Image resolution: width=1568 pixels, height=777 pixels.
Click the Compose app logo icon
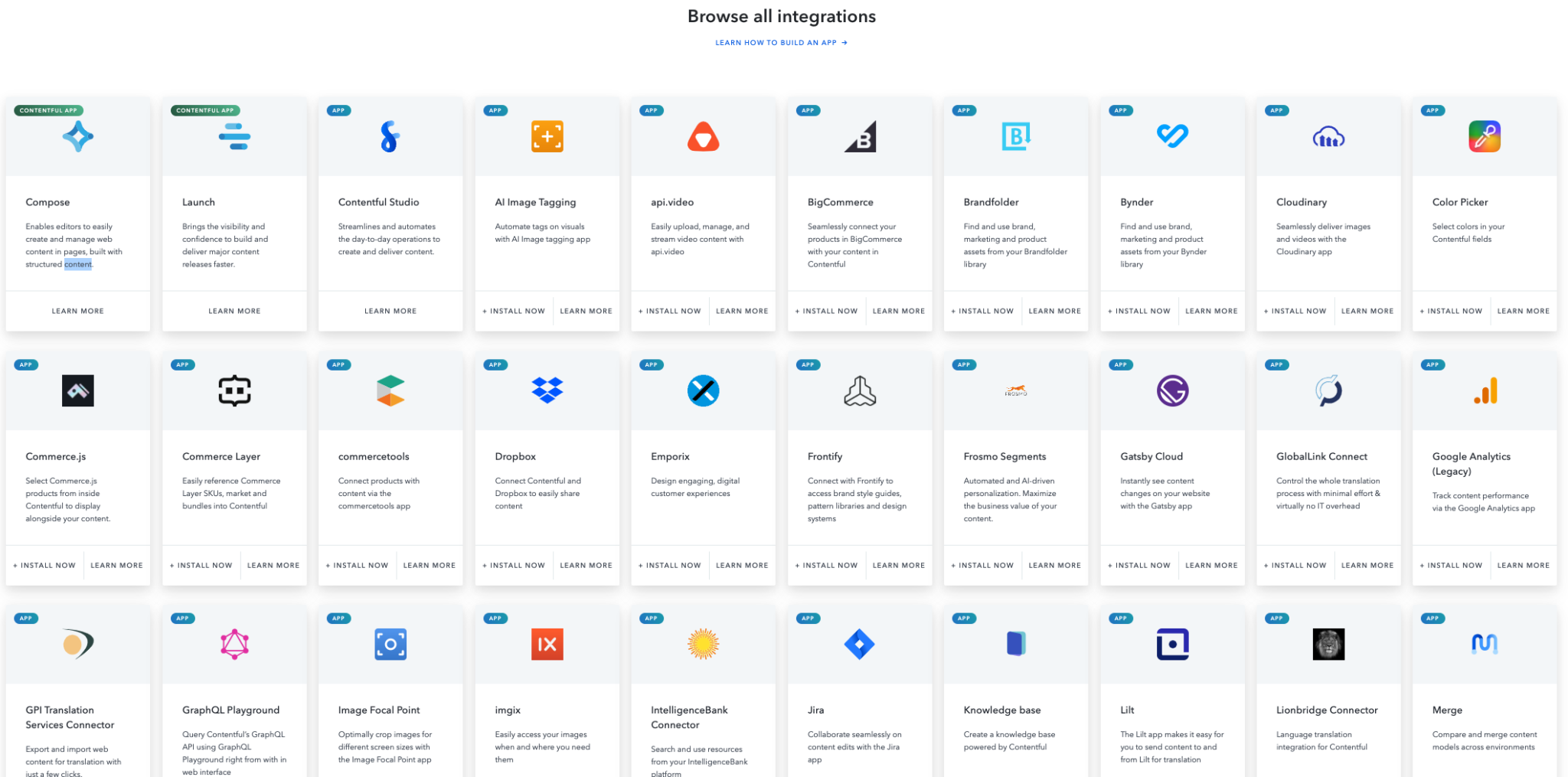(x=78, y=137)
